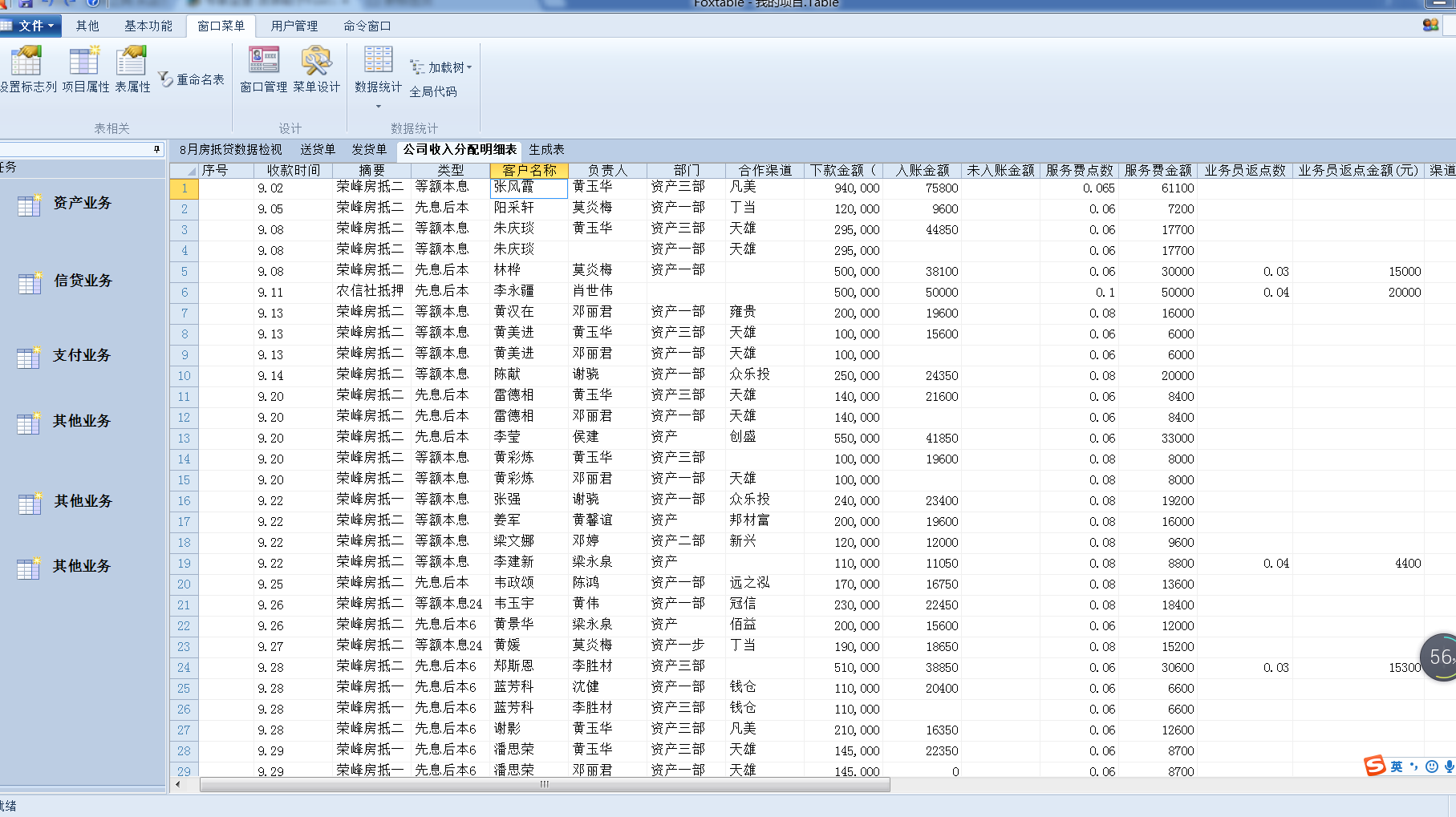The image size is (1456, 817).
Task: Click the 客户名称 column header
Action: coord(529,170)
